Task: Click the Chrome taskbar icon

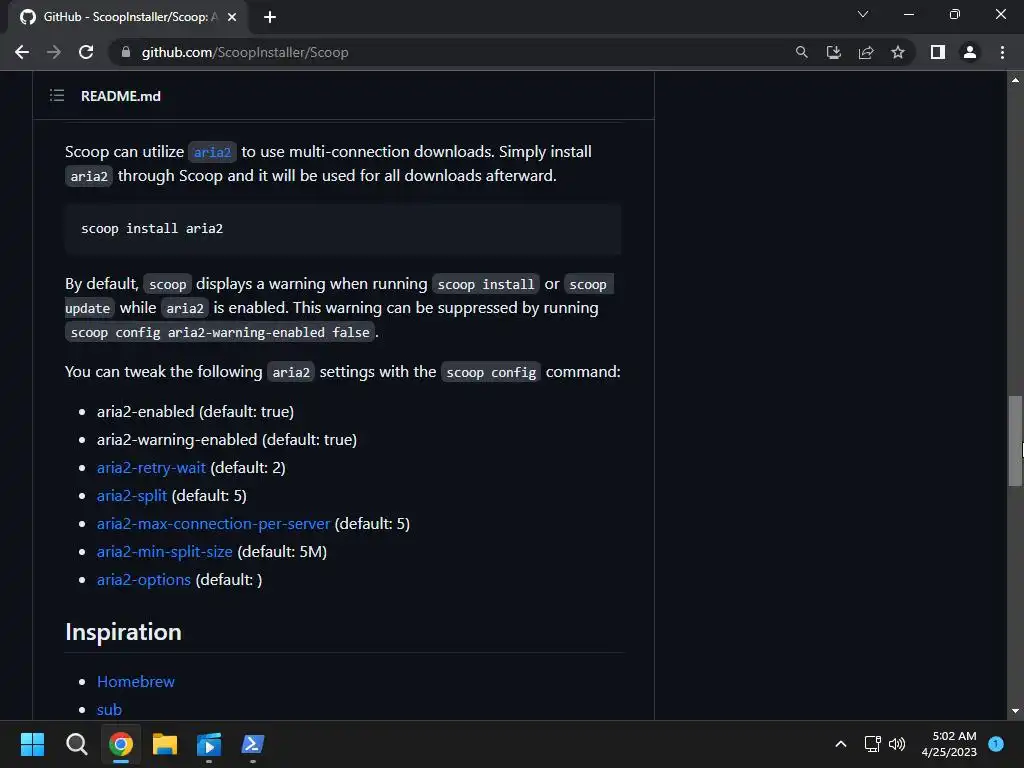Action: (x=121, y=744)
